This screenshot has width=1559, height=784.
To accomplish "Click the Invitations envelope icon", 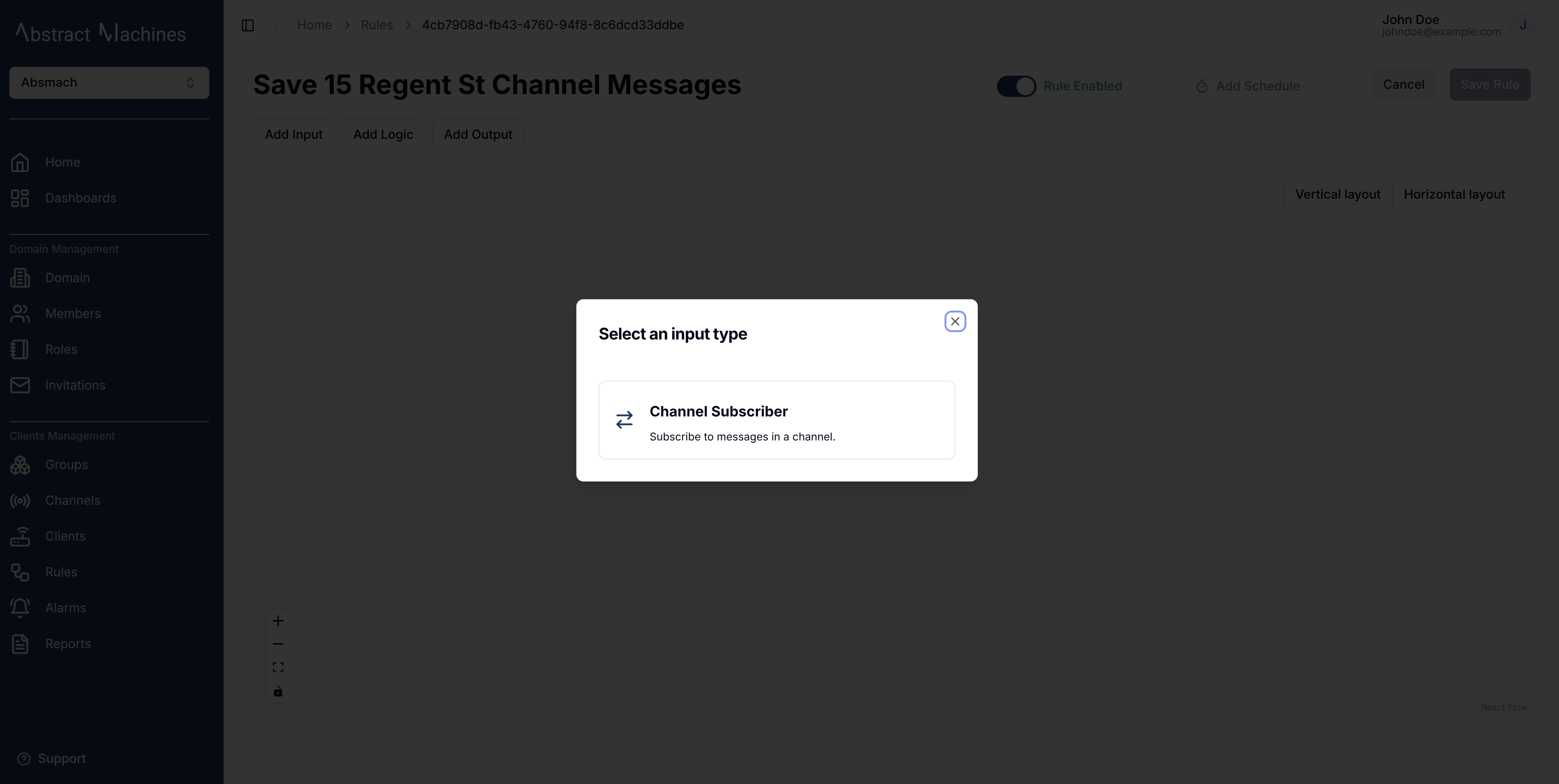I will tap(20, 385).
